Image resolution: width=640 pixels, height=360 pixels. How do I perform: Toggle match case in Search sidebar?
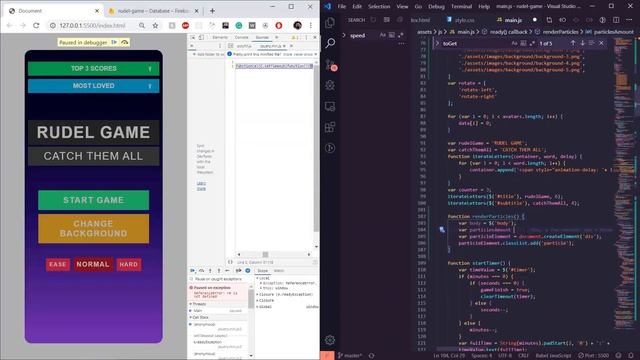[x=382, y=35]
